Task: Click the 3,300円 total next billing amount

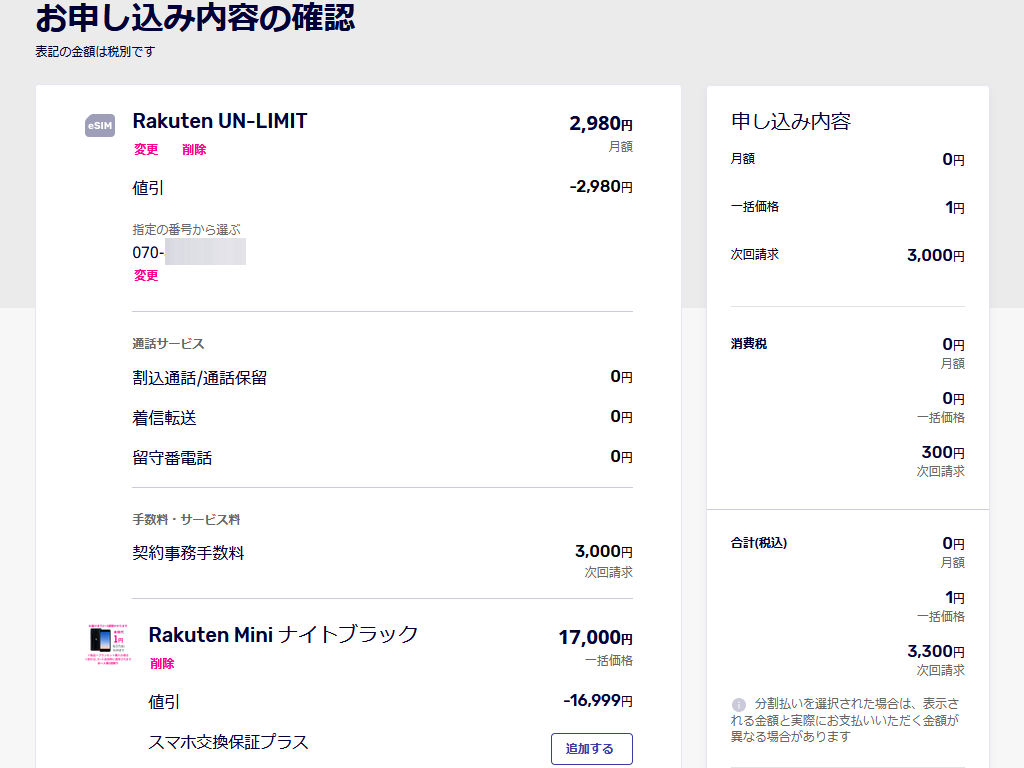Action: pyautogui.click(x=936, y=651)
